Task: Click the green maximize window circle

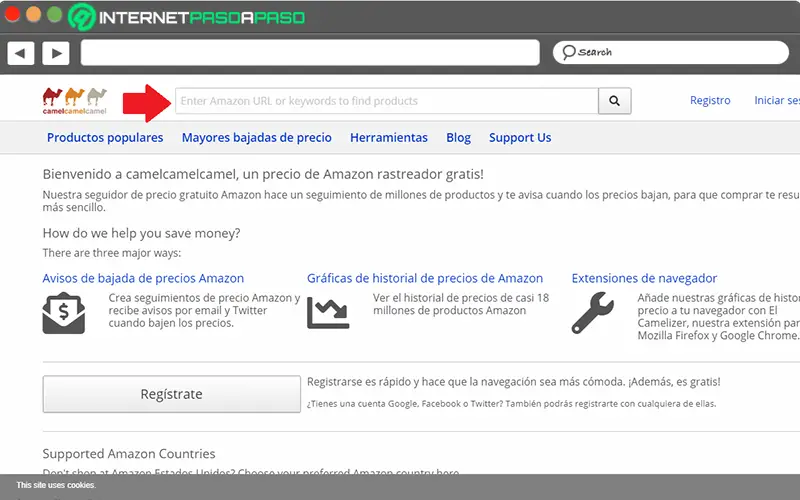Action: 55,14
